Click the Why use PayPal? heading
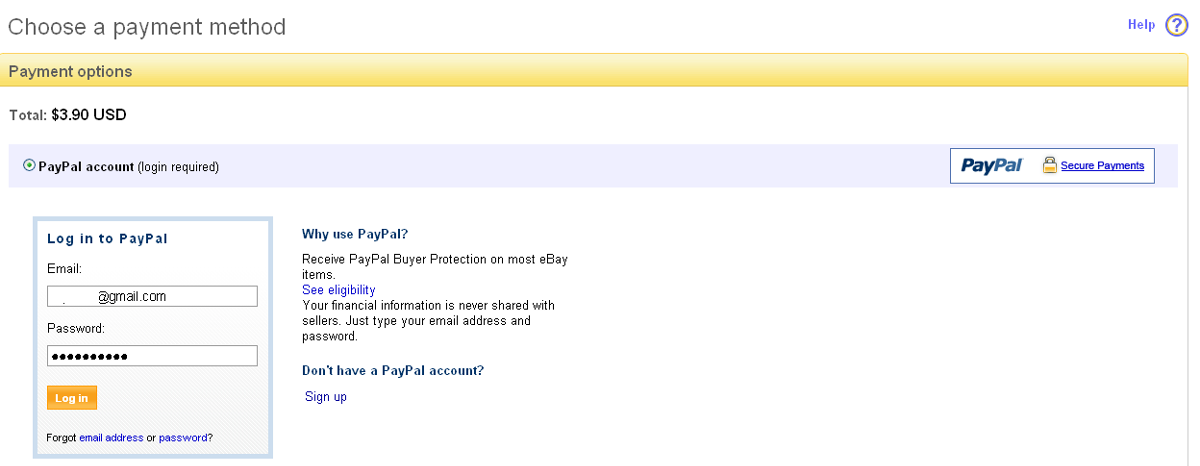Image resolution: width=1200 pixels, height=466 pixels. coord(355,234)
